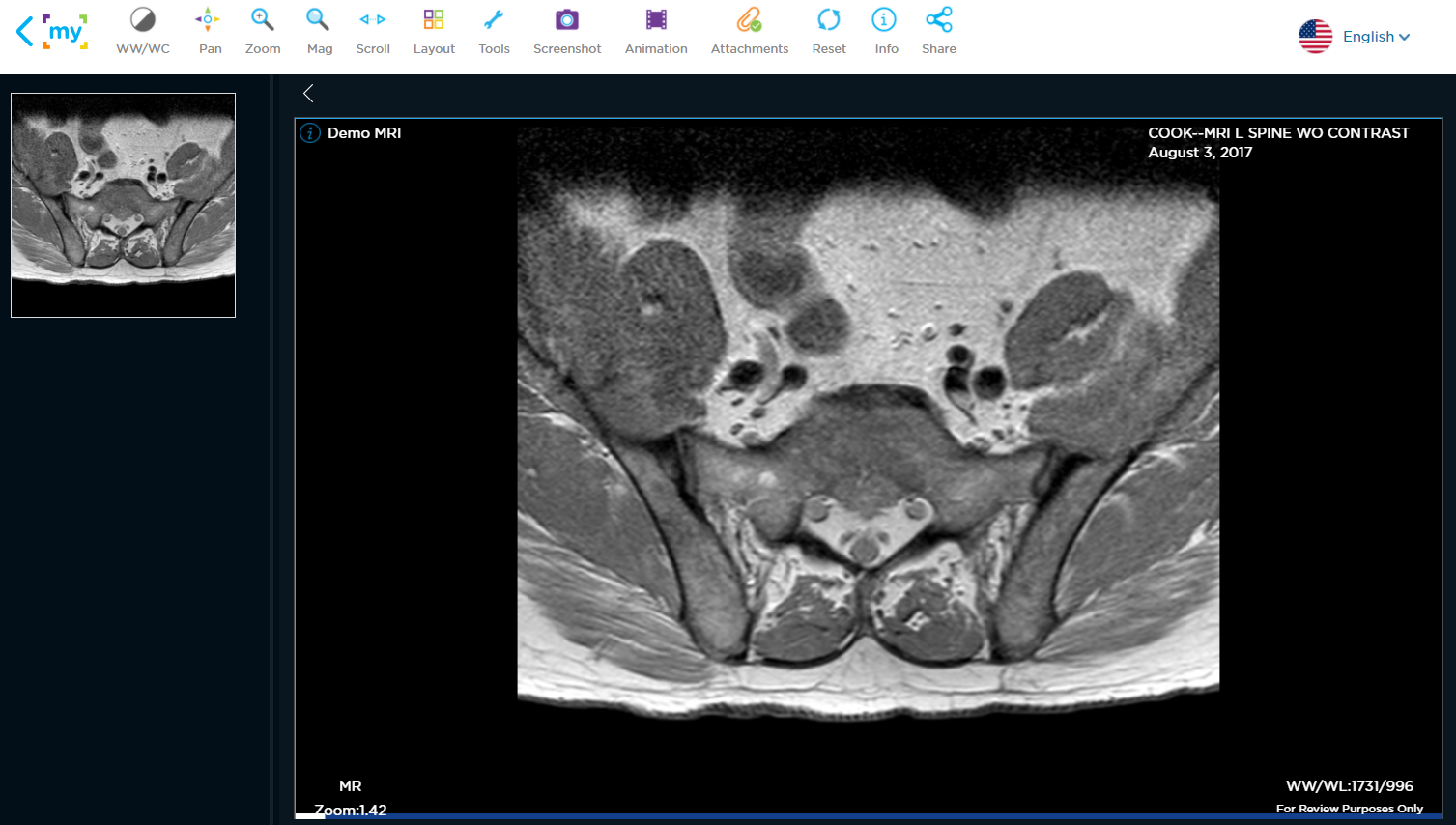The height and width of the screenshot is (825, 1456).
Task: Click the US flag icon
Action: 1315,37
